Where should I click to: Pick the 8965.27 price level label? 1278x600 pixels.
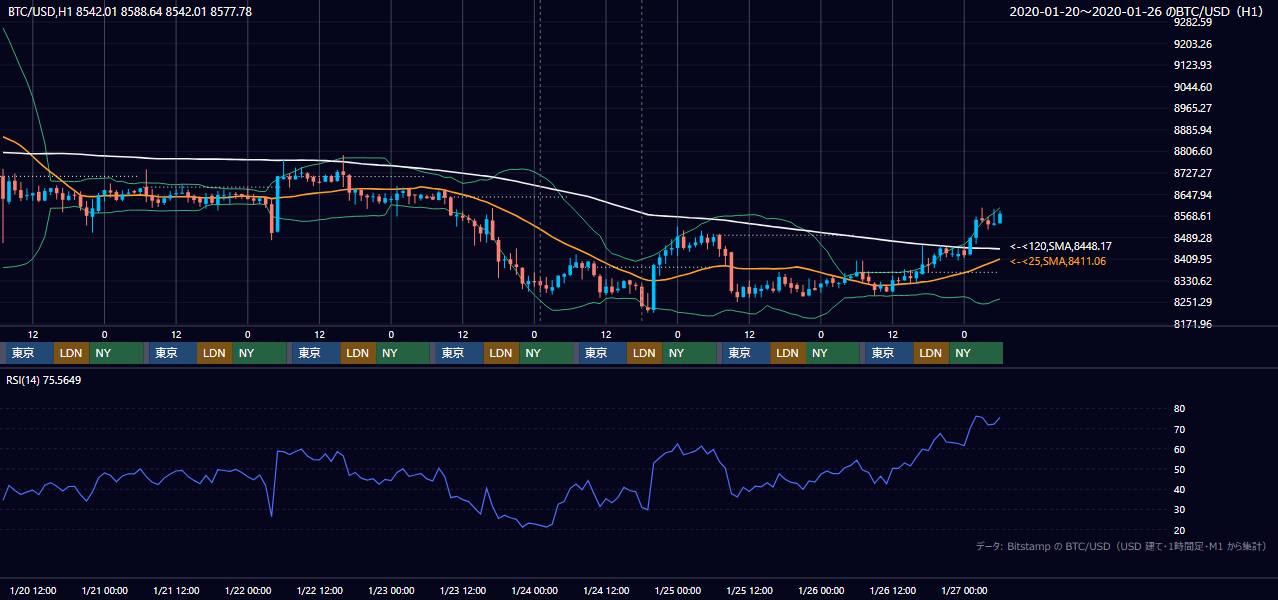(x=1193, y=108)
